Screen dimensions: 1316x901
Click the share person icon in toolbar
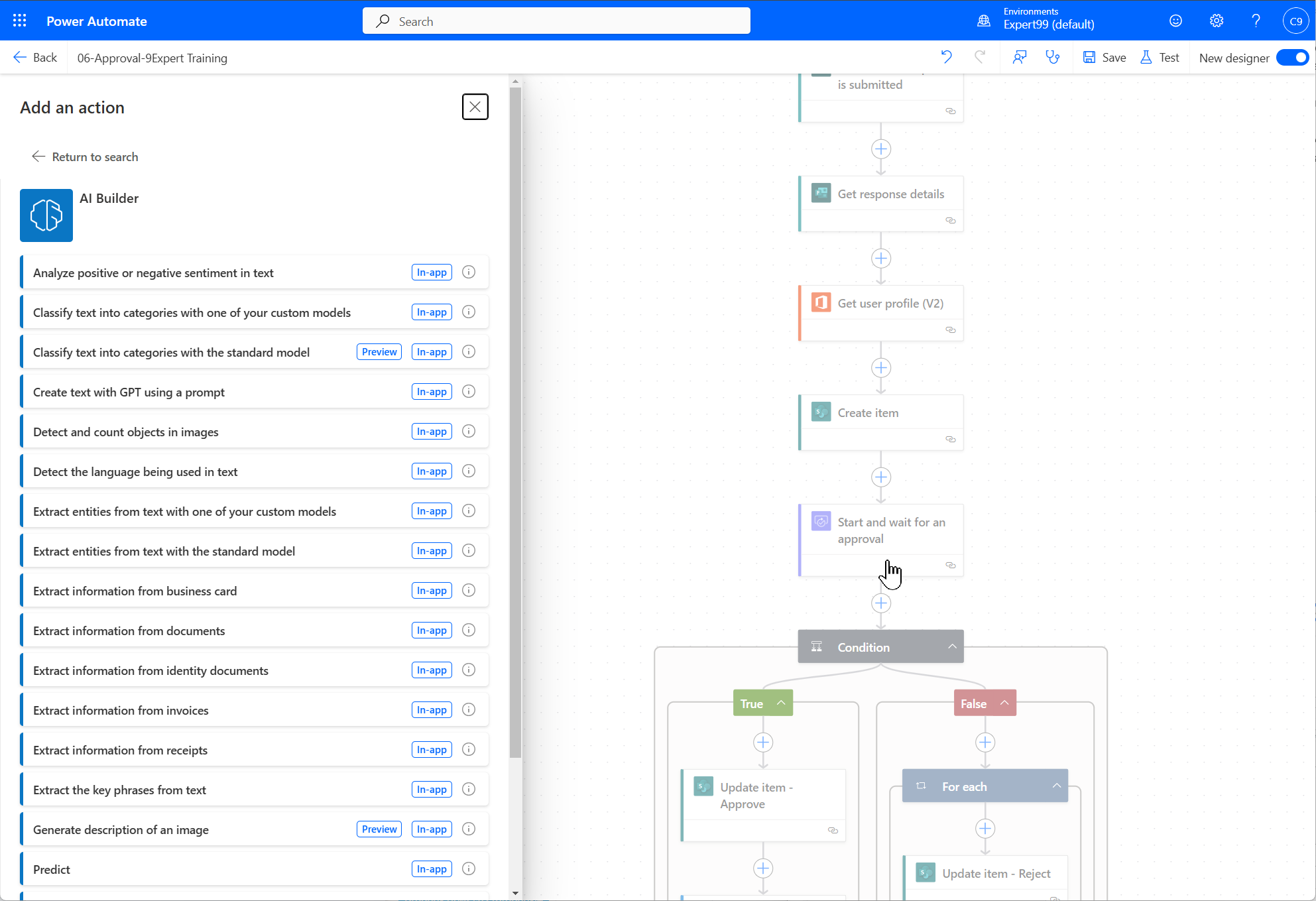tap(1019, 57)
